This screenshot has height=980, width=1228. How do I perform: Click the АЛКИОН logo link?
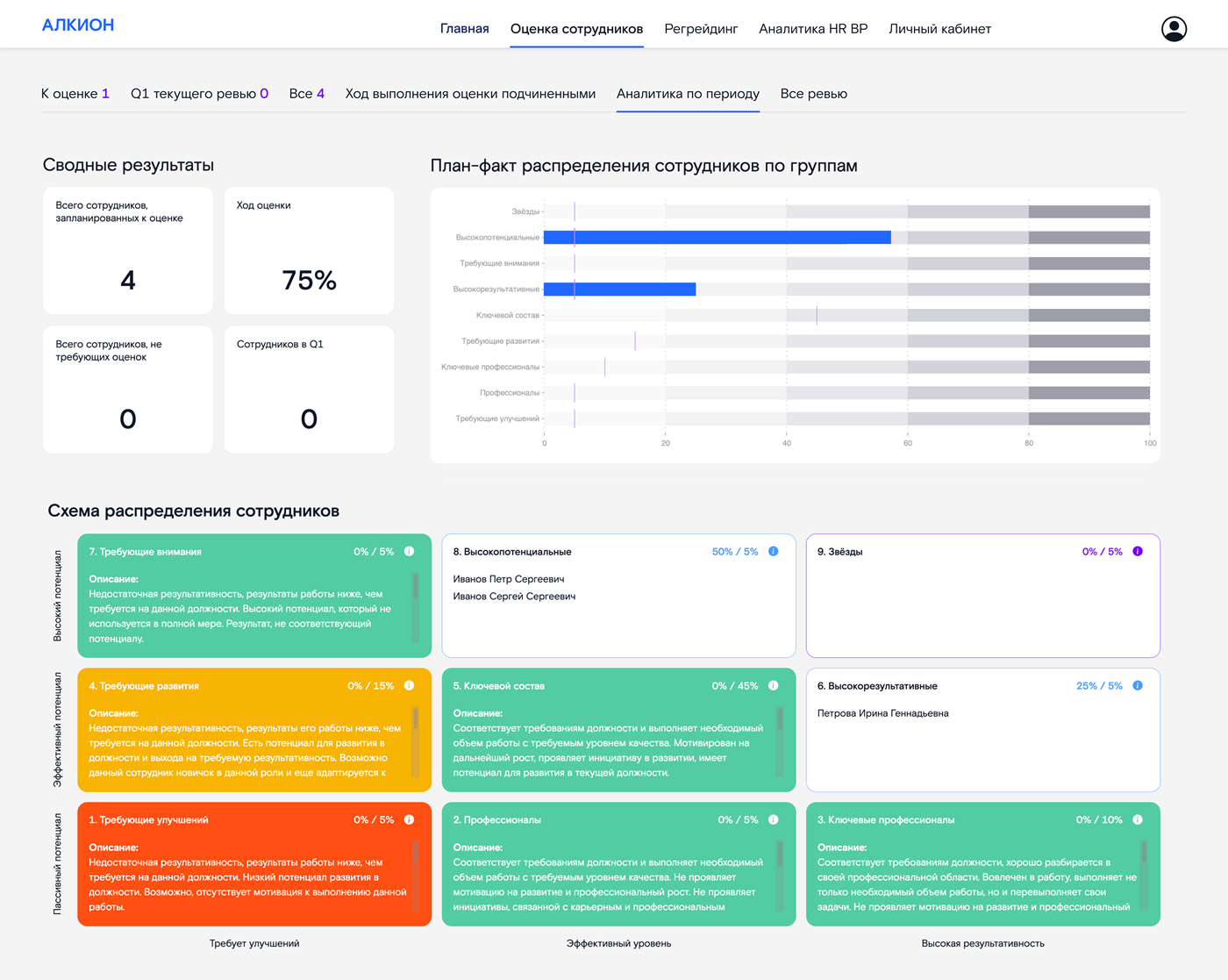(78, 25)
